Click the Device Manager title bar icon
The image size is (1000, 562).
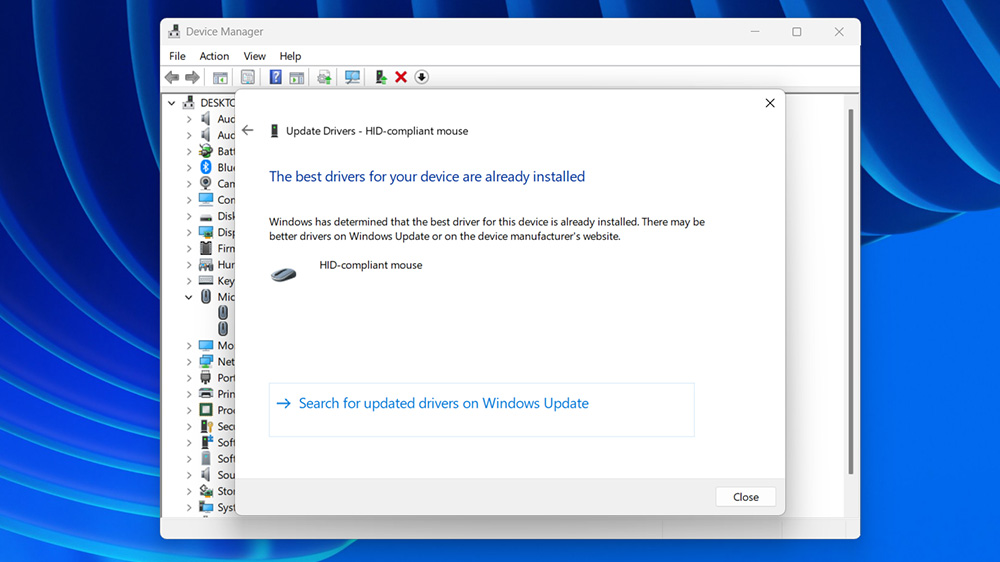point(174,31)
